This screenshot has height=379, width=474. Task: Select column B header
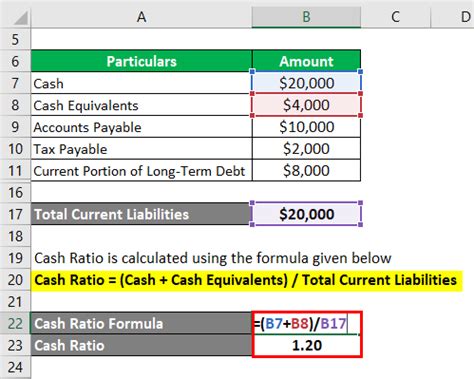306,17
